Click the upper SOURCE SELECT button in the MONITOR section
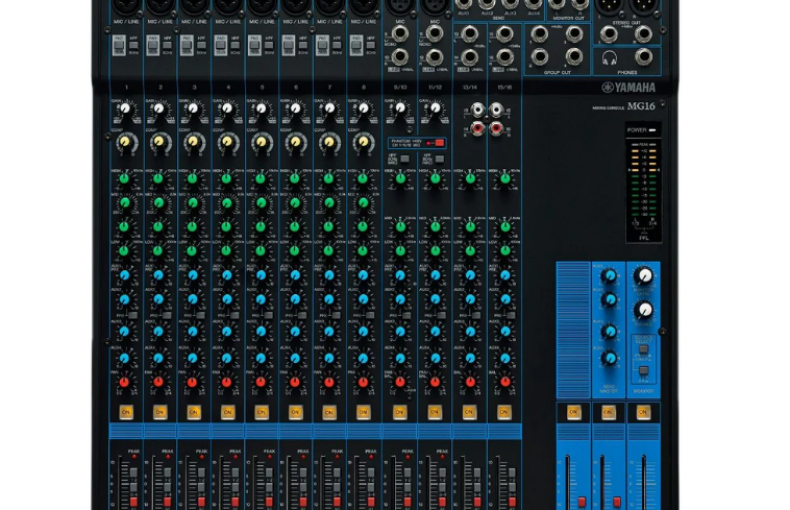Screen dimensions: 790x510 643,349
